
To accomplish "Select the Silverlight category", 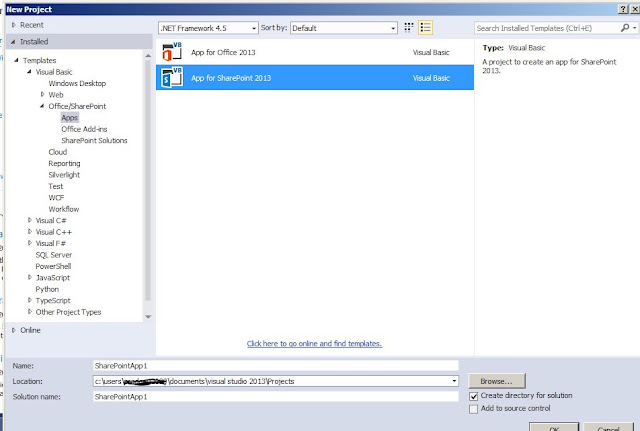I will [x=64, y=175].
